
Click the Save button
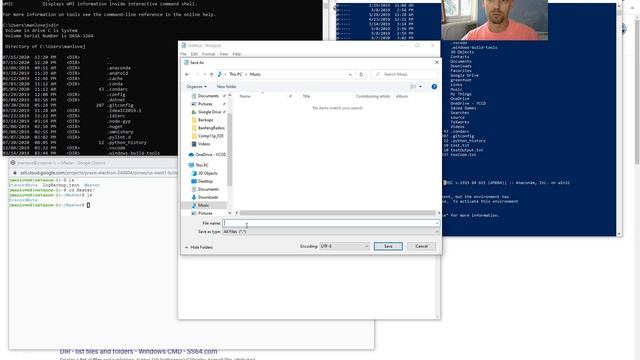tap(388, 246)
